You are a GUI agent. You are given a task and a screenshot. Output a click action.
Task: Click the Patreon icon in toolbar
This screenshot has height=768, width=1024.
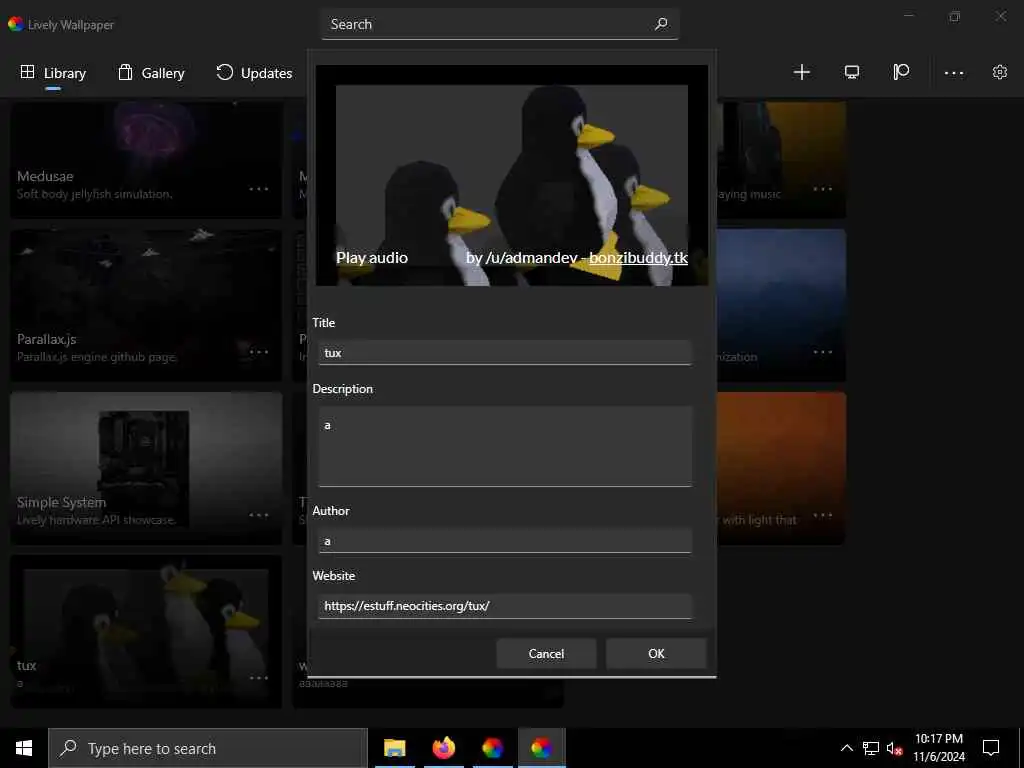901,72
